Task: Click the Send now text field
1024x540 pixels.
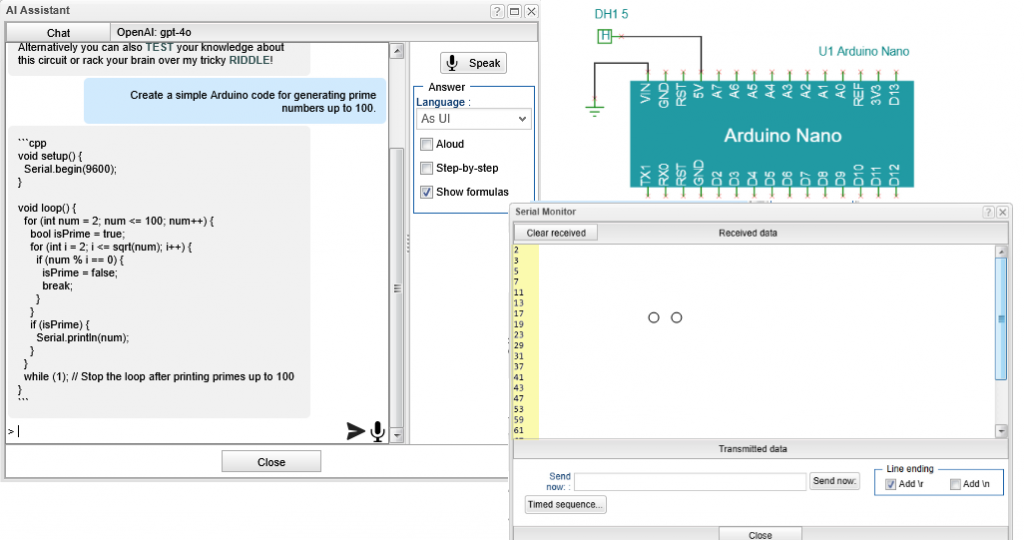Action: [x=690, y=482]
